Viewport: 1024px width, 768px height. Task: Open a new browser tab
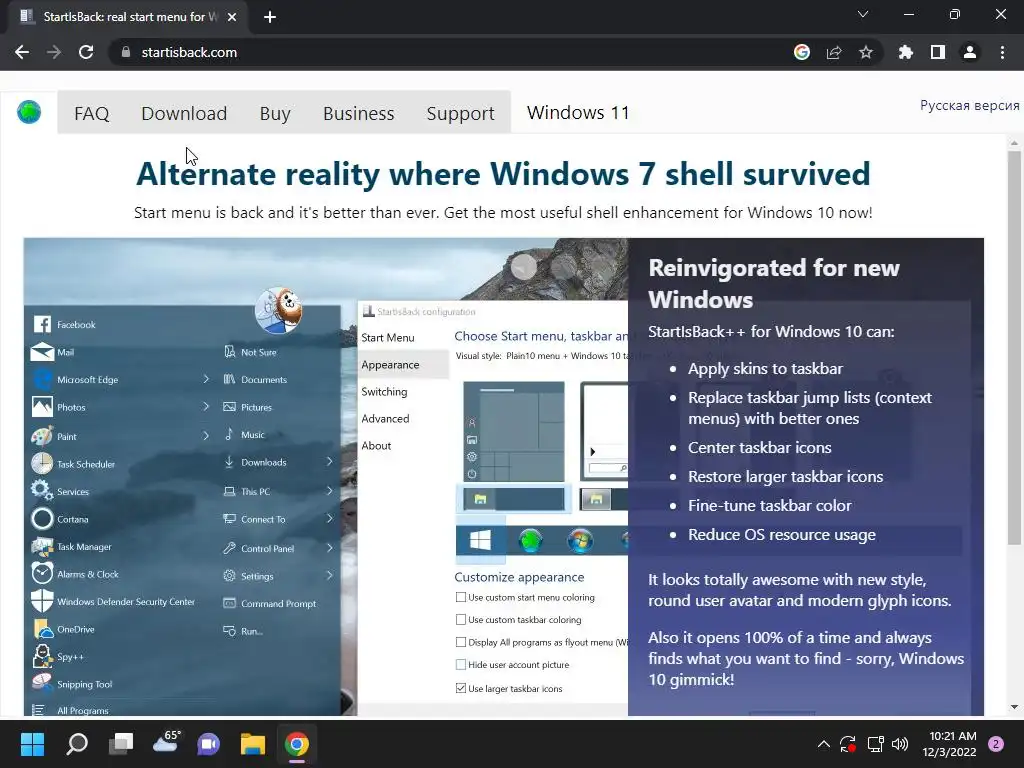pos(270,17)
